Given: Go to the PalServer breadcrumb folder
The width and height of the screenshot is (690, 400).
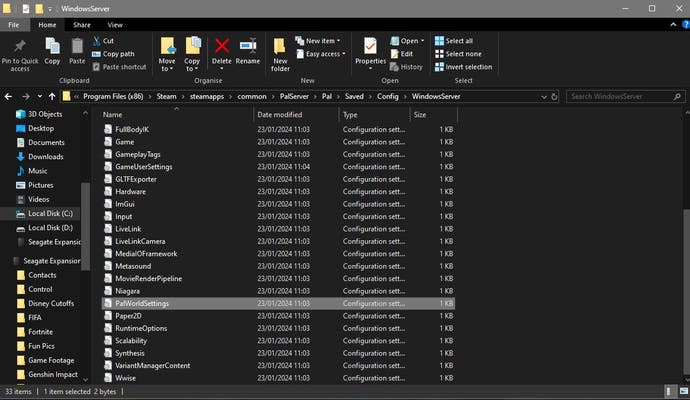Looking at the screenshot, I should point(294,96).
